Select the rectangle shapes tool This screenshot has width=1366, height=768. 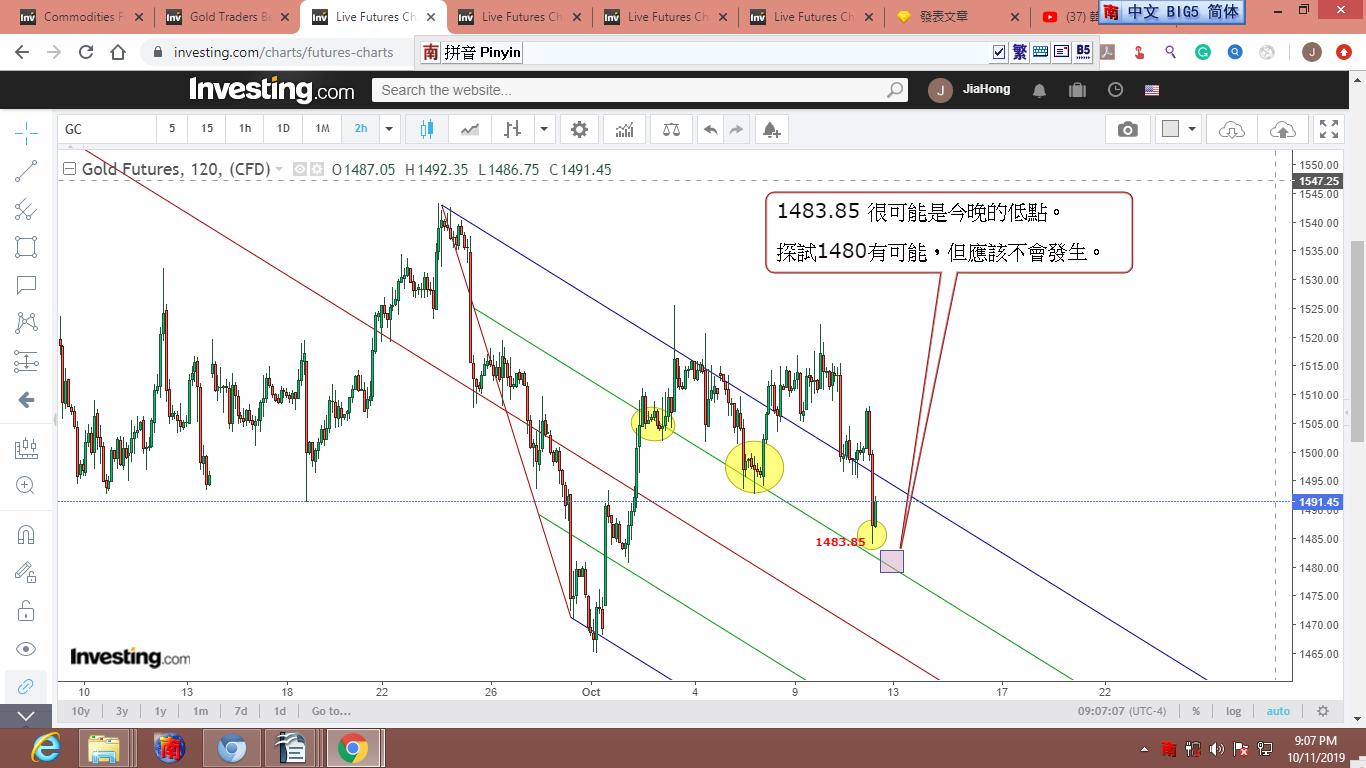[26, 247]
